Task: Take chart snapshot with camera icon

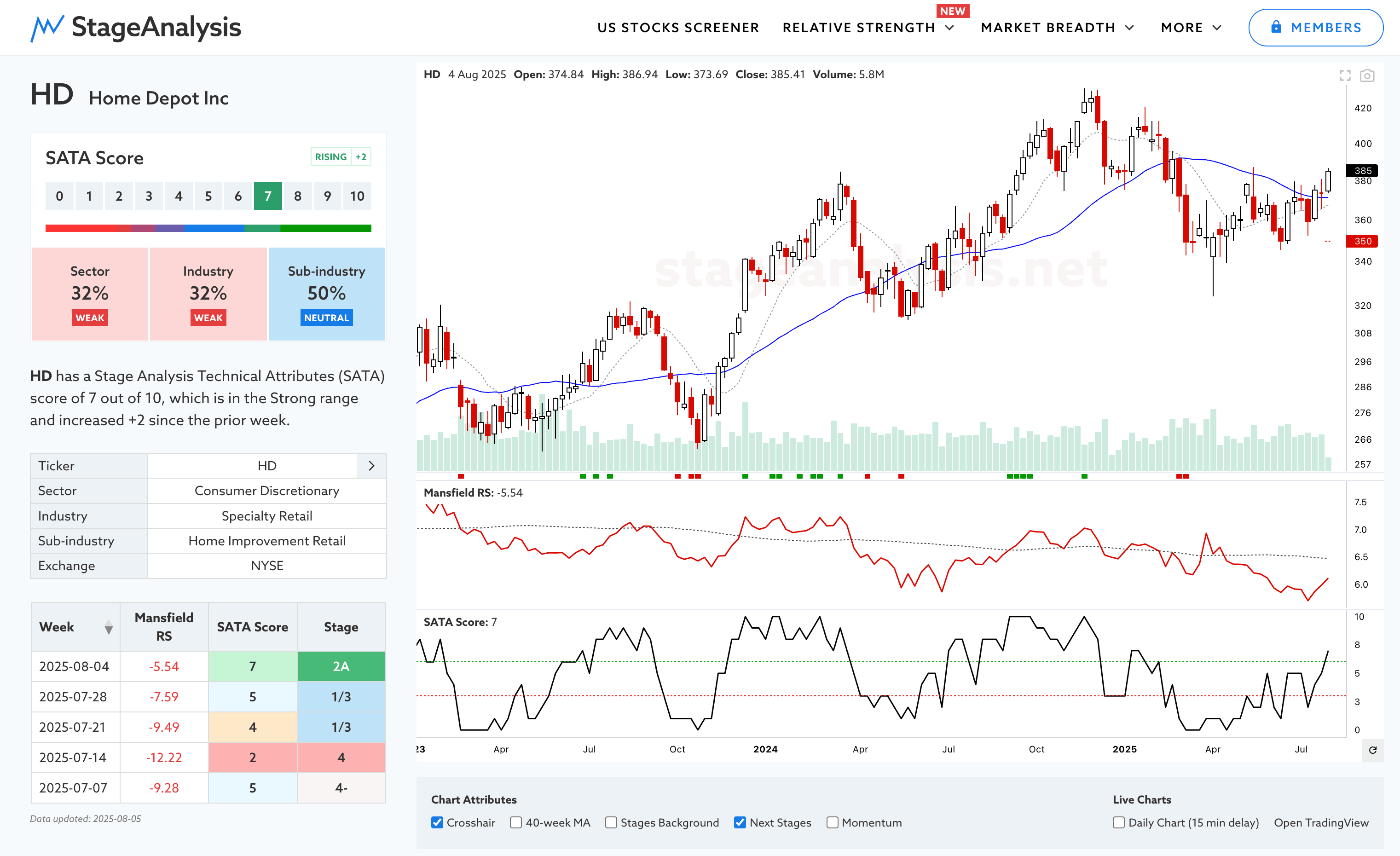Action: pos(1367,75)
